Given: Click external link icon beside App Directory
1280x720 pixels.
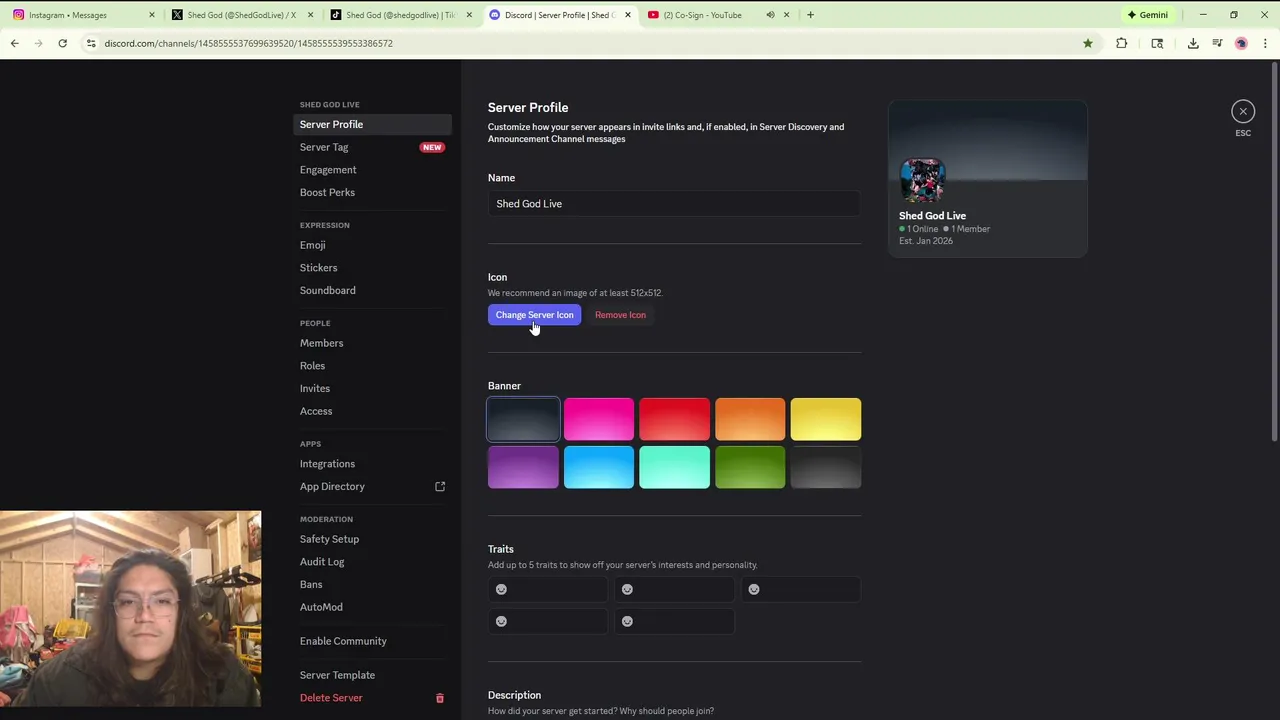Looking at the screenshot, I should [x=440, y=486].
